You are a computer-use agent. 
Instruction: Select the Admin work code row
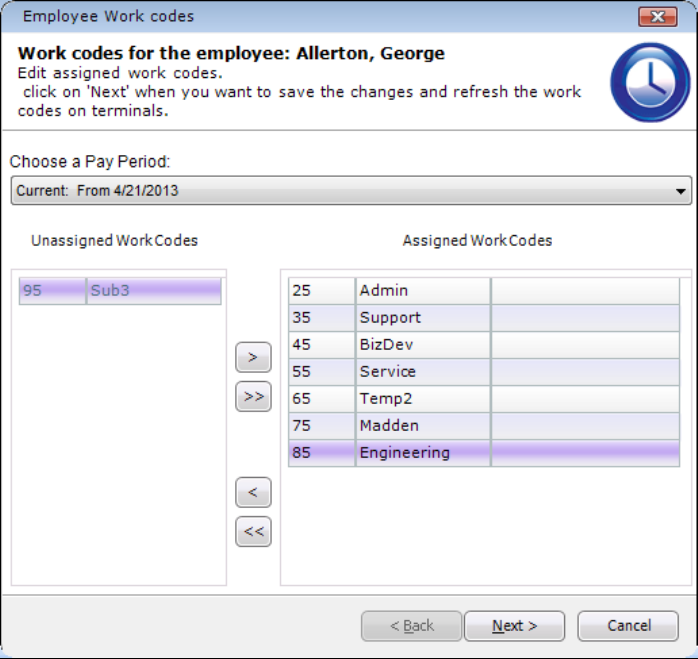click(x=422, y=291)
